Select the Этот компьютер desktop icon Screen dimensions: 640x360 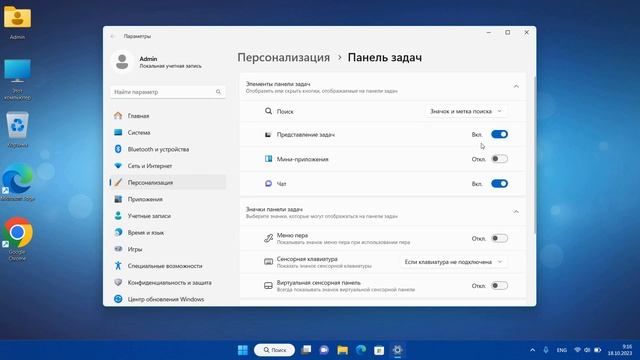tap(17, 80)
